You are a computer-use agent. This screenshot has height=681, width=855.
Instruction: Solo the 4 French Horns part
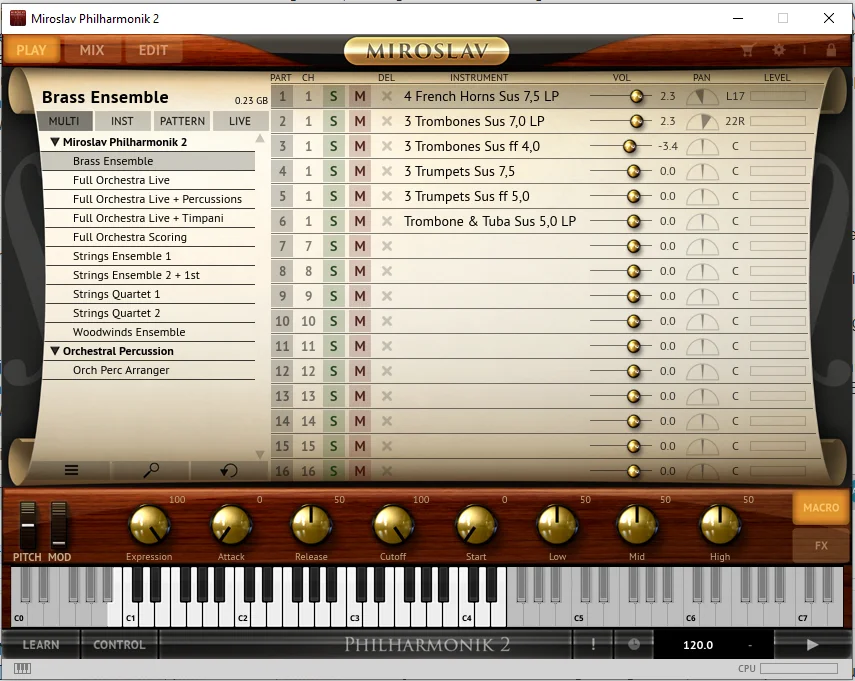333,97
